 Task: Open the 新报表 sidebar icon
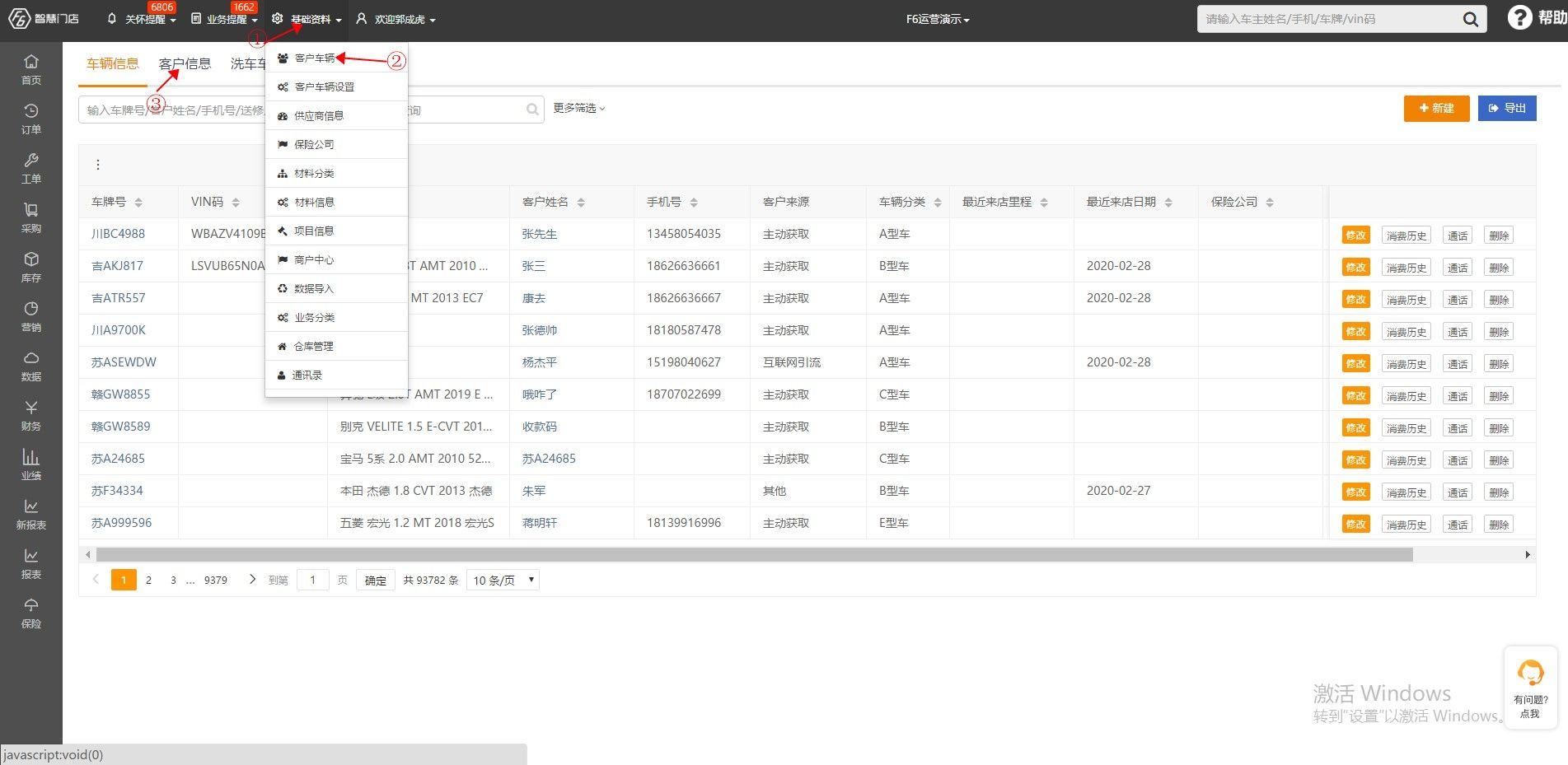[31, 514]
